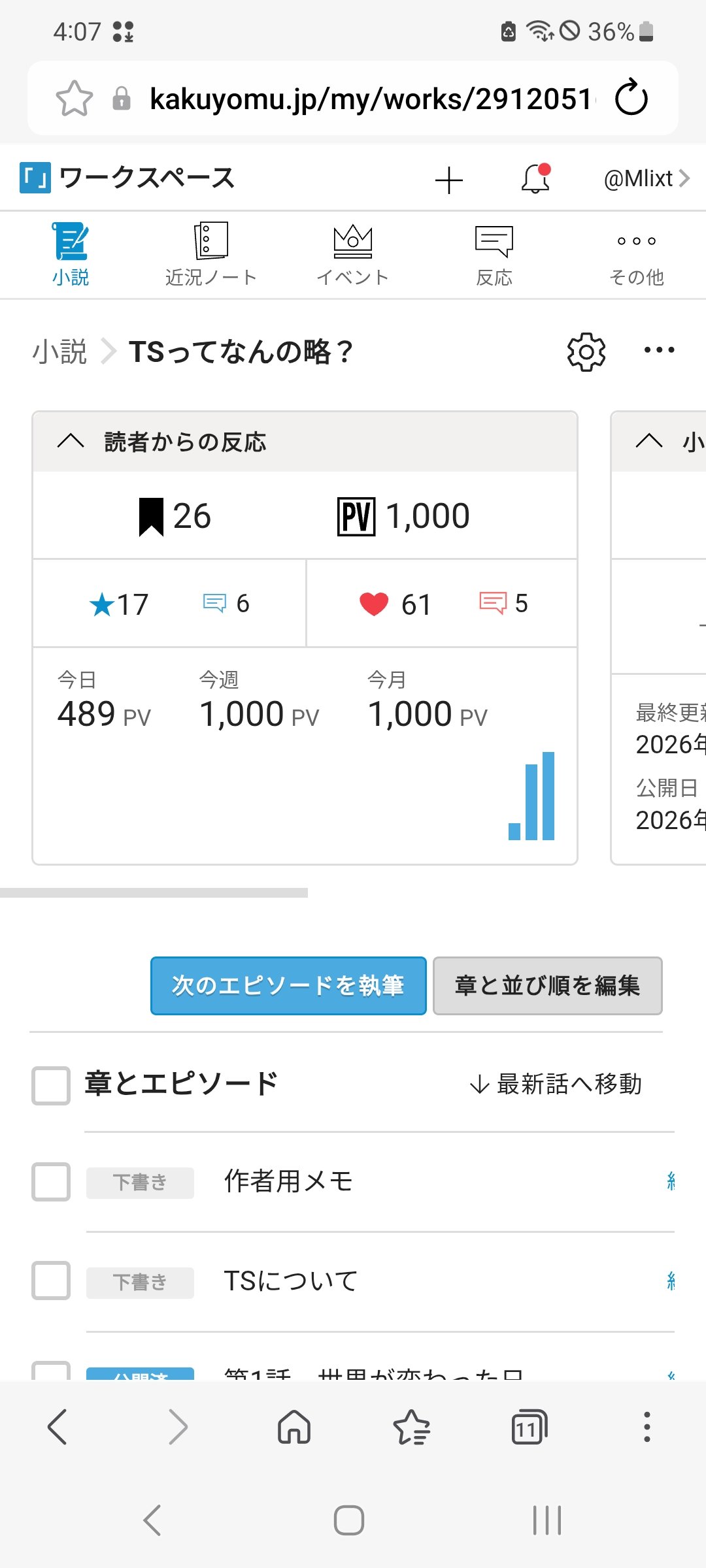Viewport: 706px width, 1568px height.
Task: Switch to the 近況ノート tab
Action: pyautogui.click(x=210, y=255)
